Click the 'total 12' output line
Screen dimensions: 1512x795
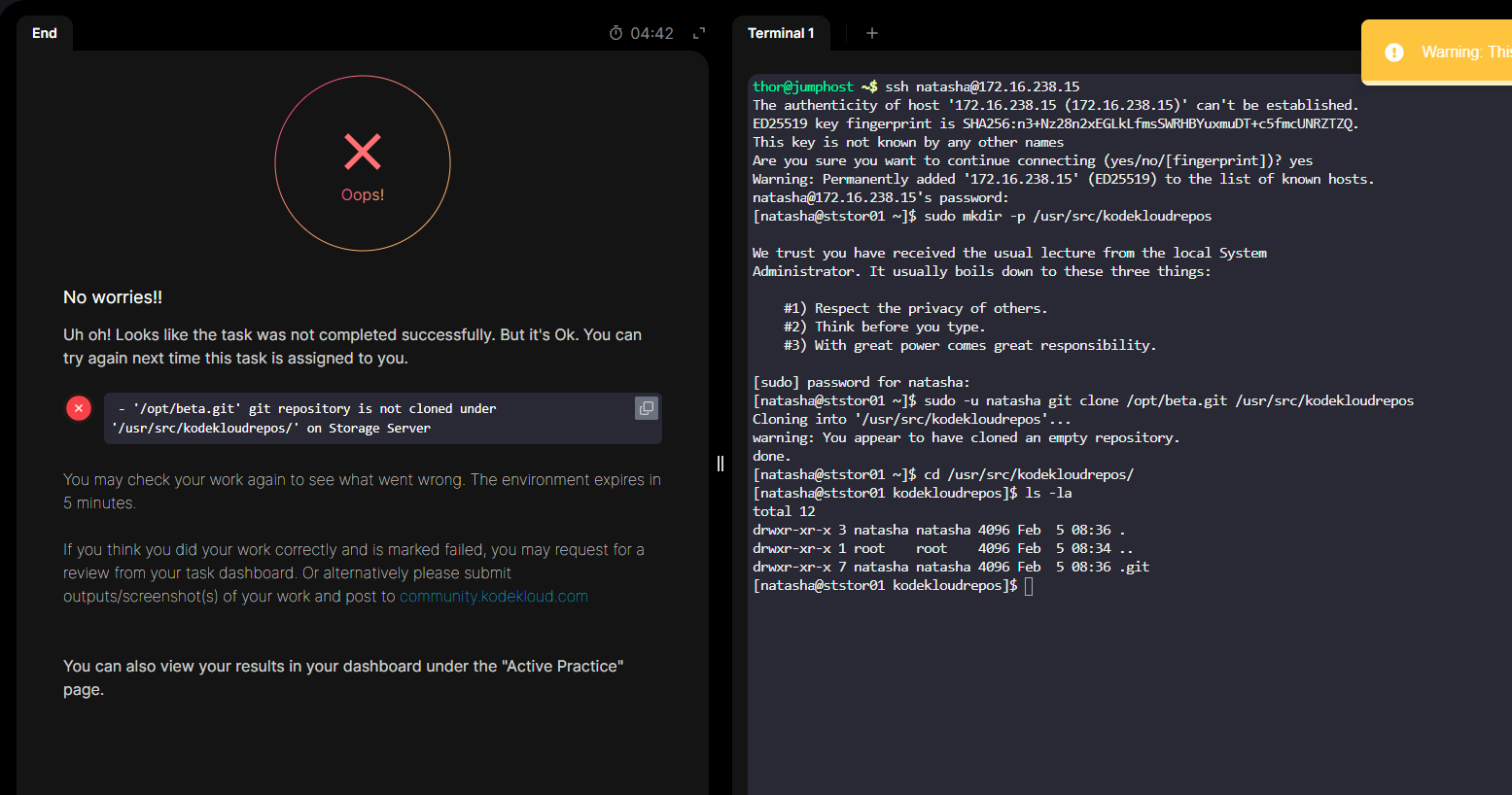784,511
